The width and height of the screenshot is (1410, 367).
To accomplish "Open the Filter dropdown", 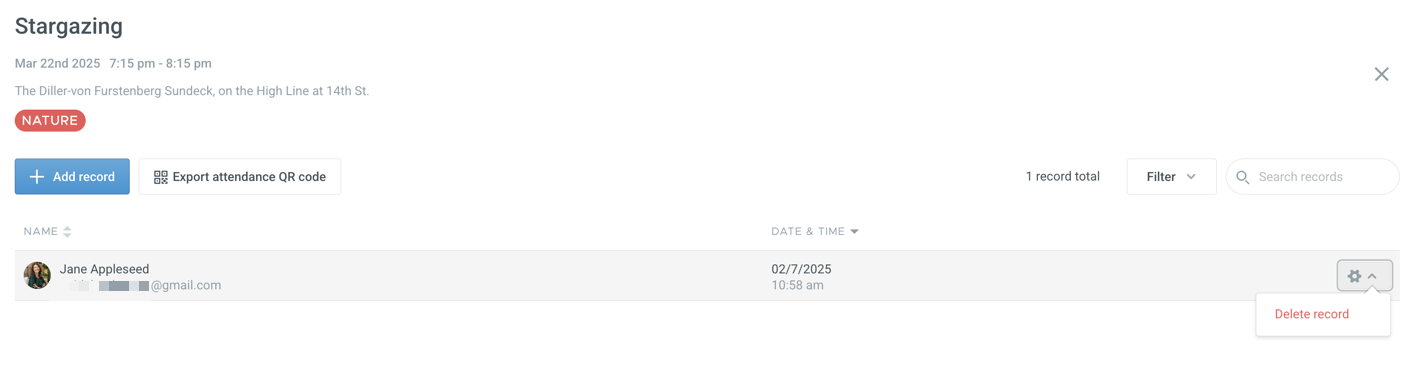I will 1171,177.
